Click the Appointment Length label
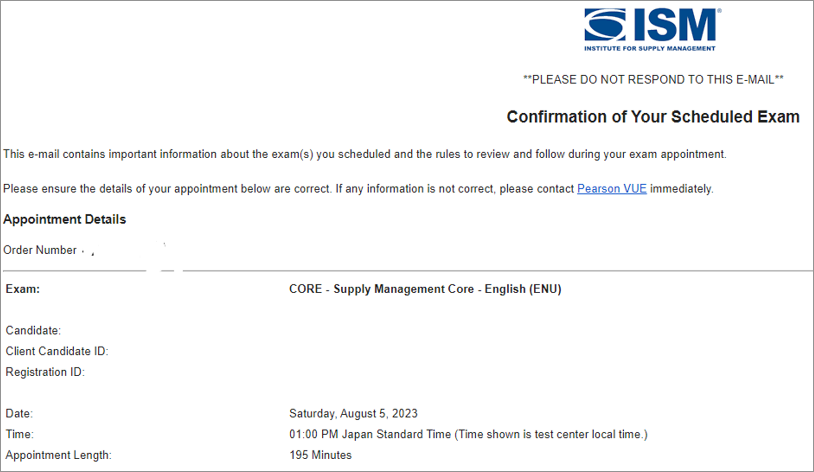This screenshot has width=814, height=472. [58, 455]
